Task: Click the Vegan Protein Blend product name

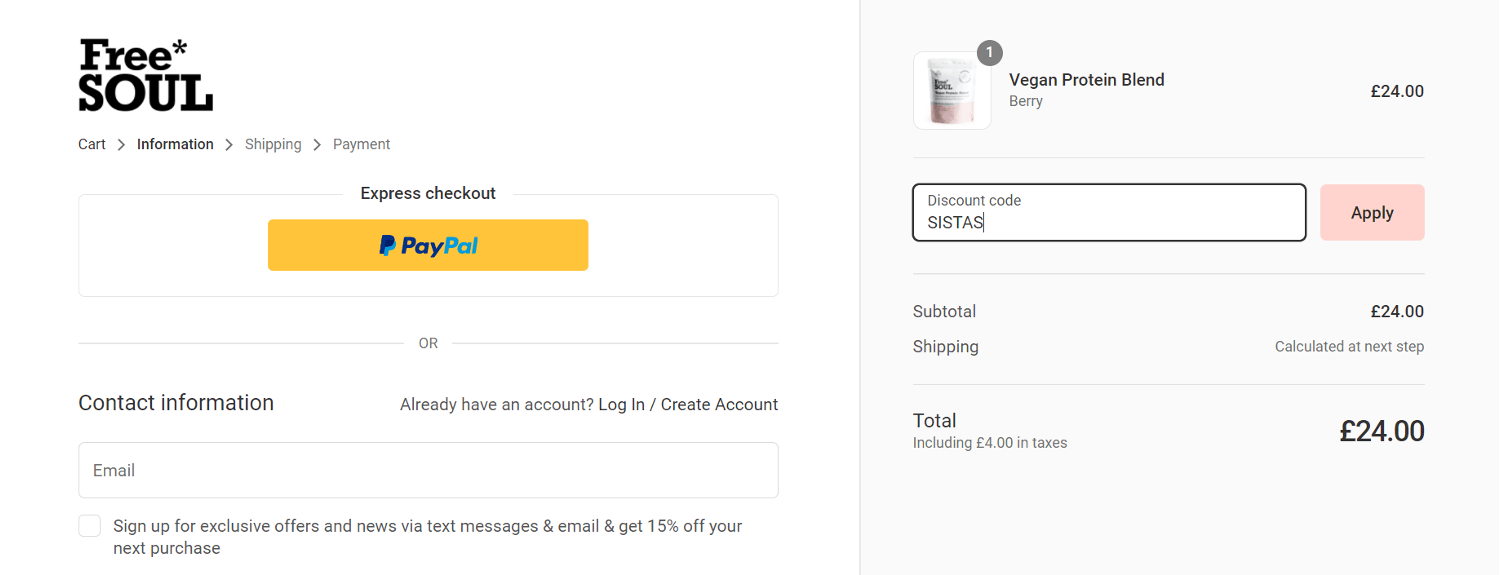Action: coord(1087,80)
